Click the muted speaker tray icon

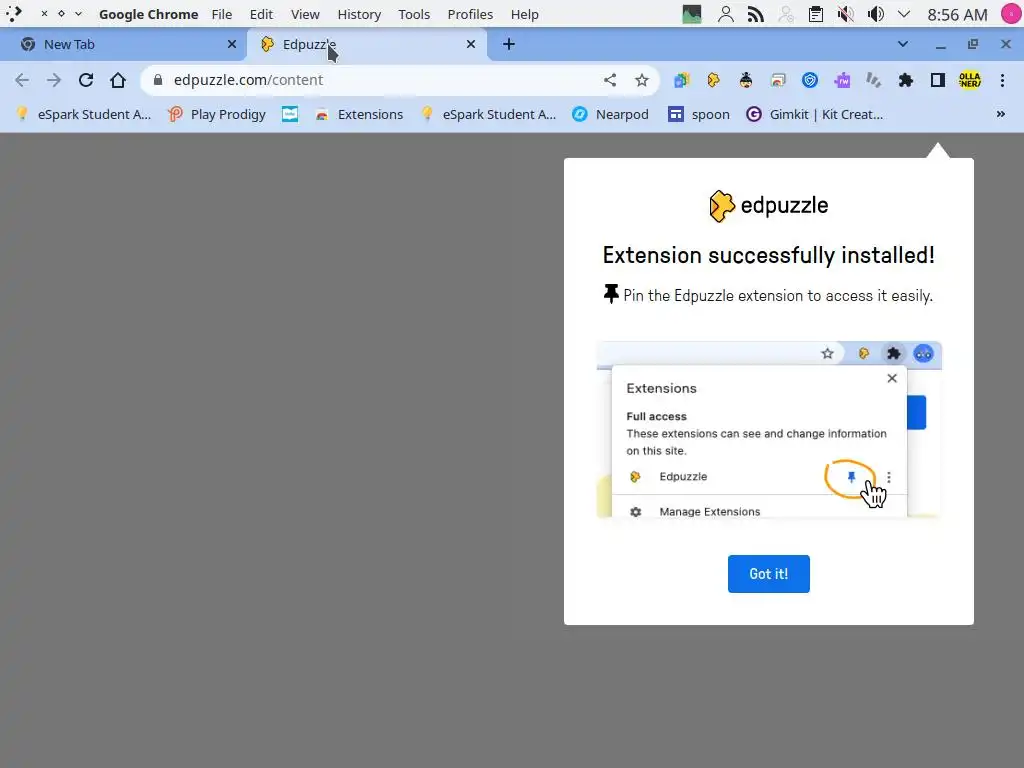pos(846,14)
